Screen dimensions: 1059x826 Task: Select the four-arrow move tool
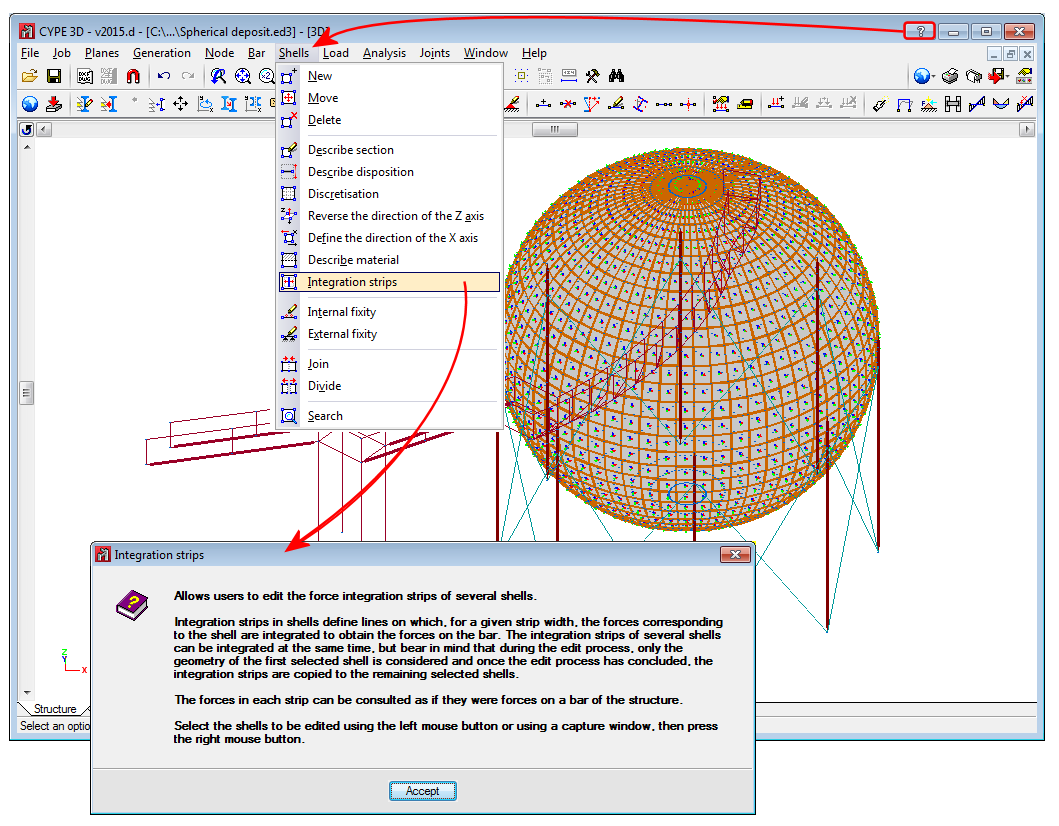point(180,103)
